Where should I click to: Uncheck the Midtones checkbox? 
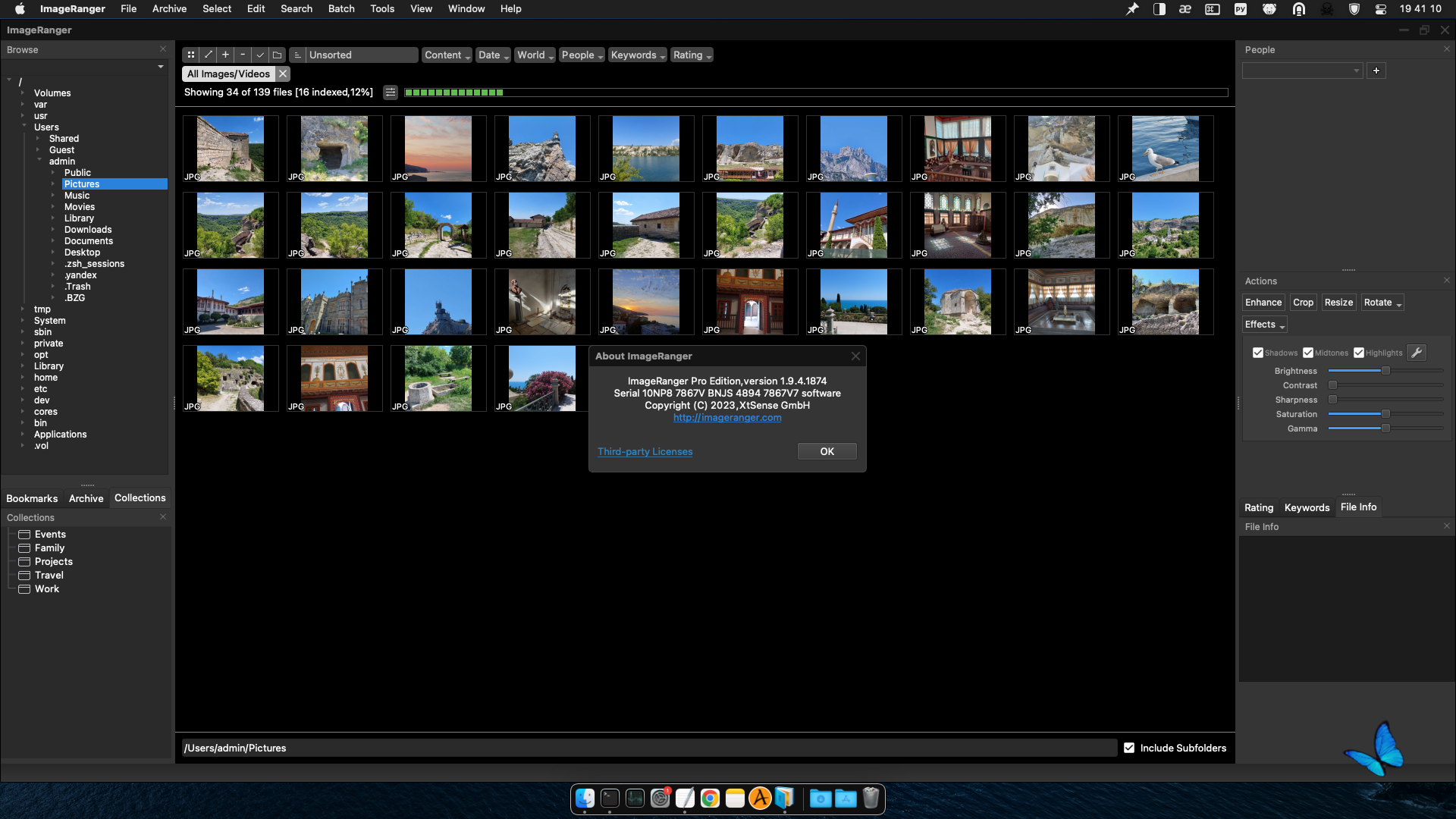1308,353
